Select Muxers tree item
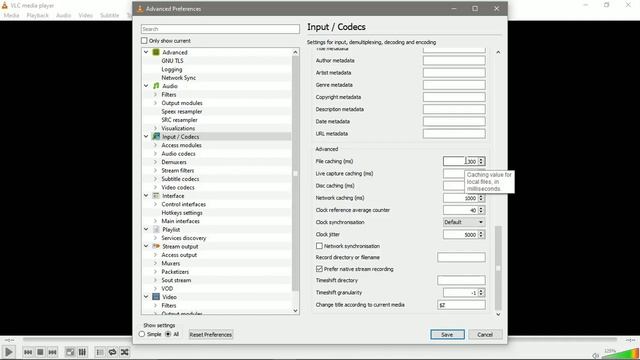Image resolution: width=640 pixels, height=360 pixels. 171,263
